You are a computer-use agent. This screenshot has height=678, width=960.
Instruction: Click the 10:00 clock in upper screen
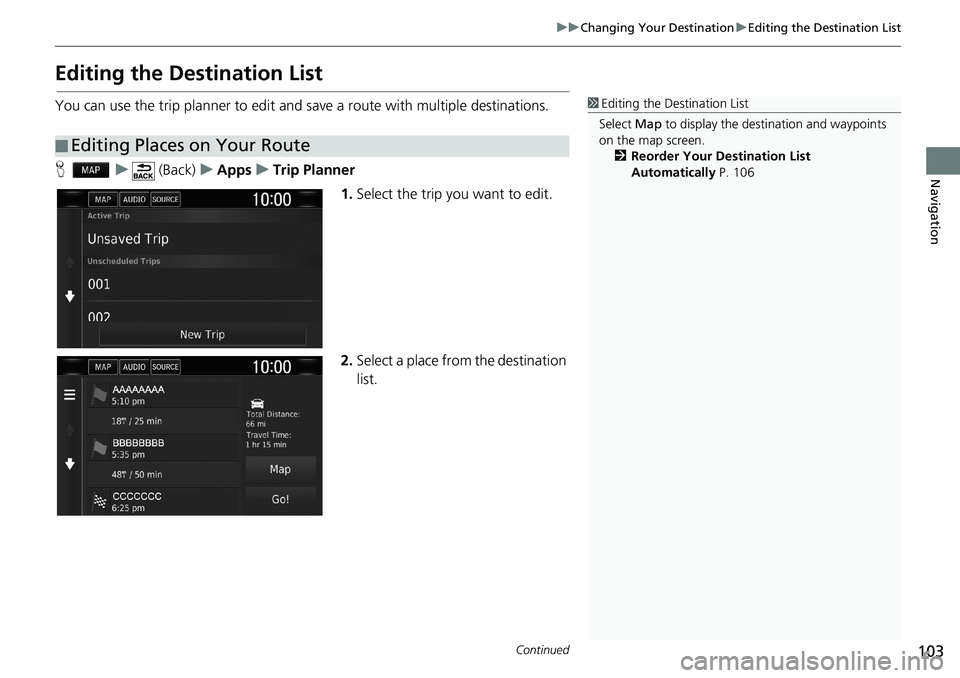pos(272,200)
